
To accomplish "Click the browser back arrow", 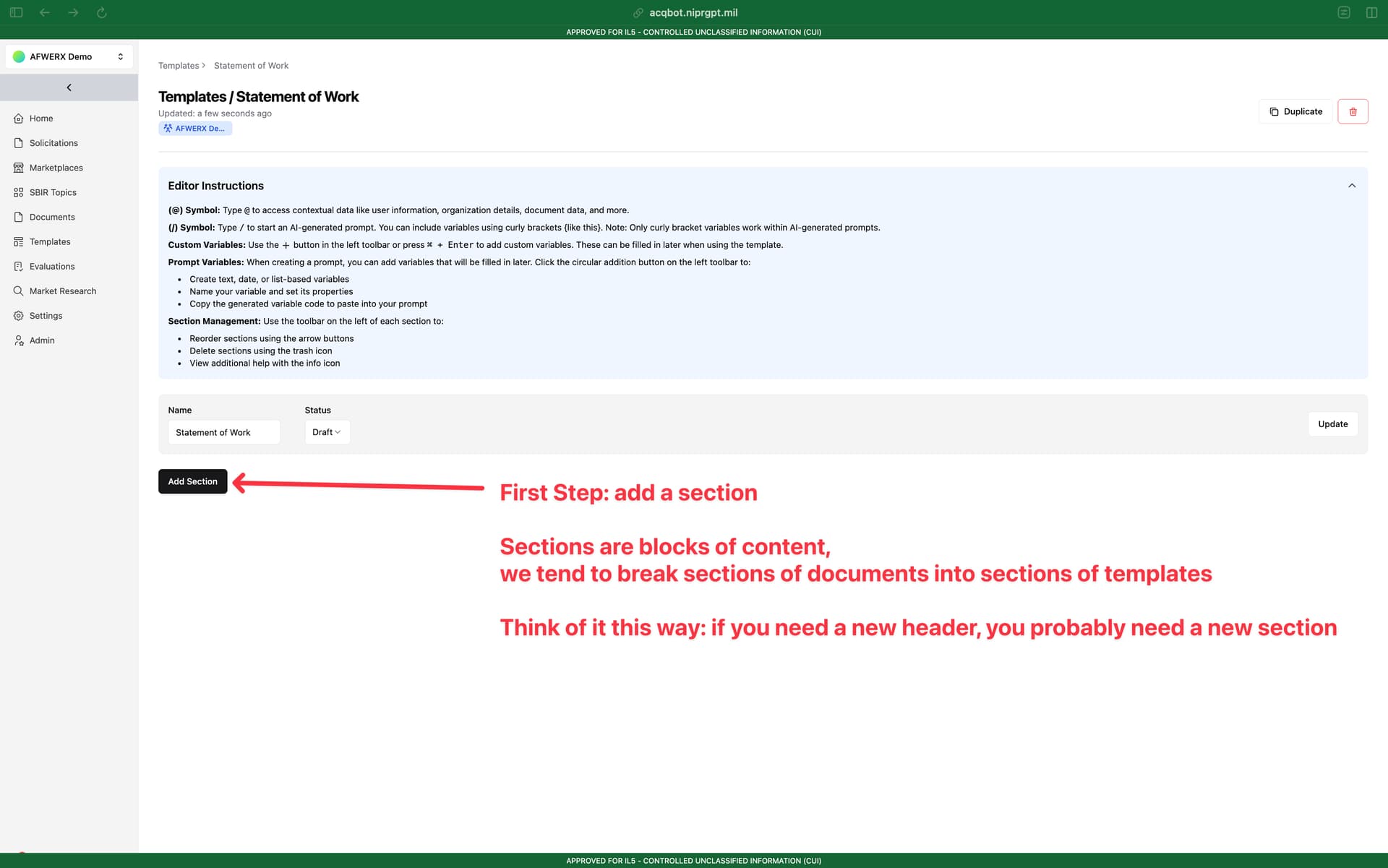I will 45,12.
